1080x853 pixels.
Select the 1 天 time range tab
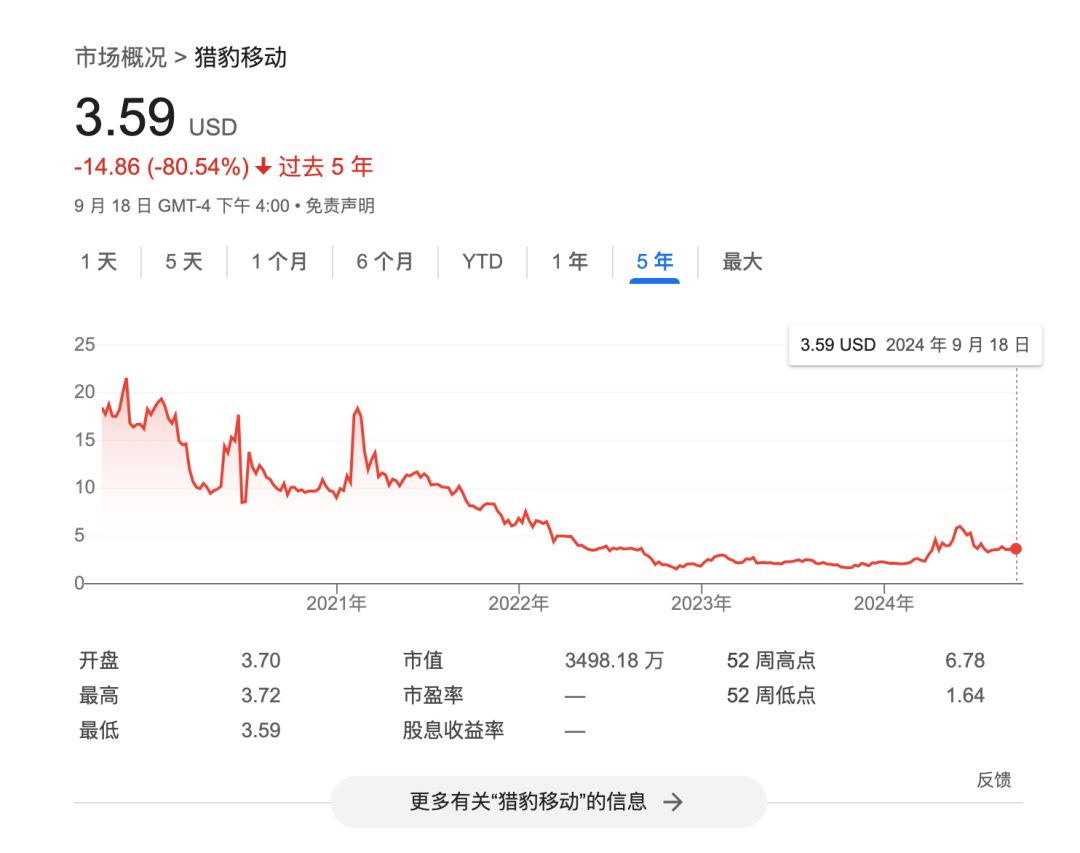pos(99,262)
